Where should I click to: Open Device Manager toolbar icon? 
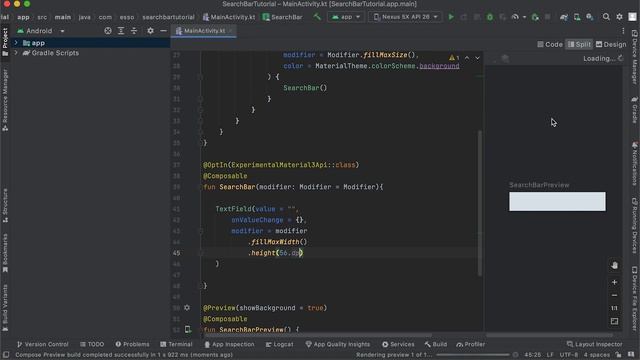[577, 17]
